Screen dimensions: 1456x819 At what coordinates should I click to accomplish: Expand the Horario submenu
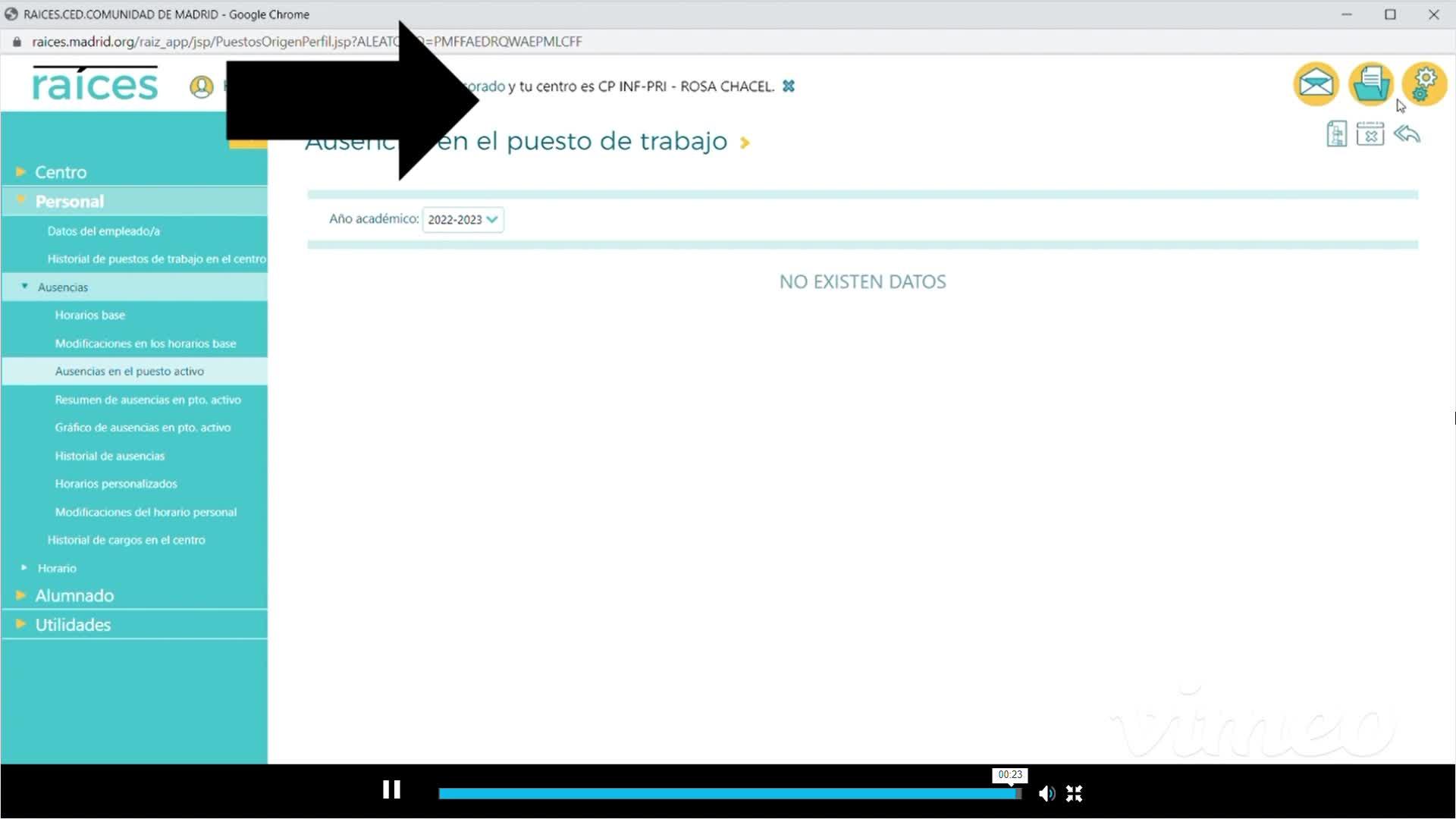(57, 568)
